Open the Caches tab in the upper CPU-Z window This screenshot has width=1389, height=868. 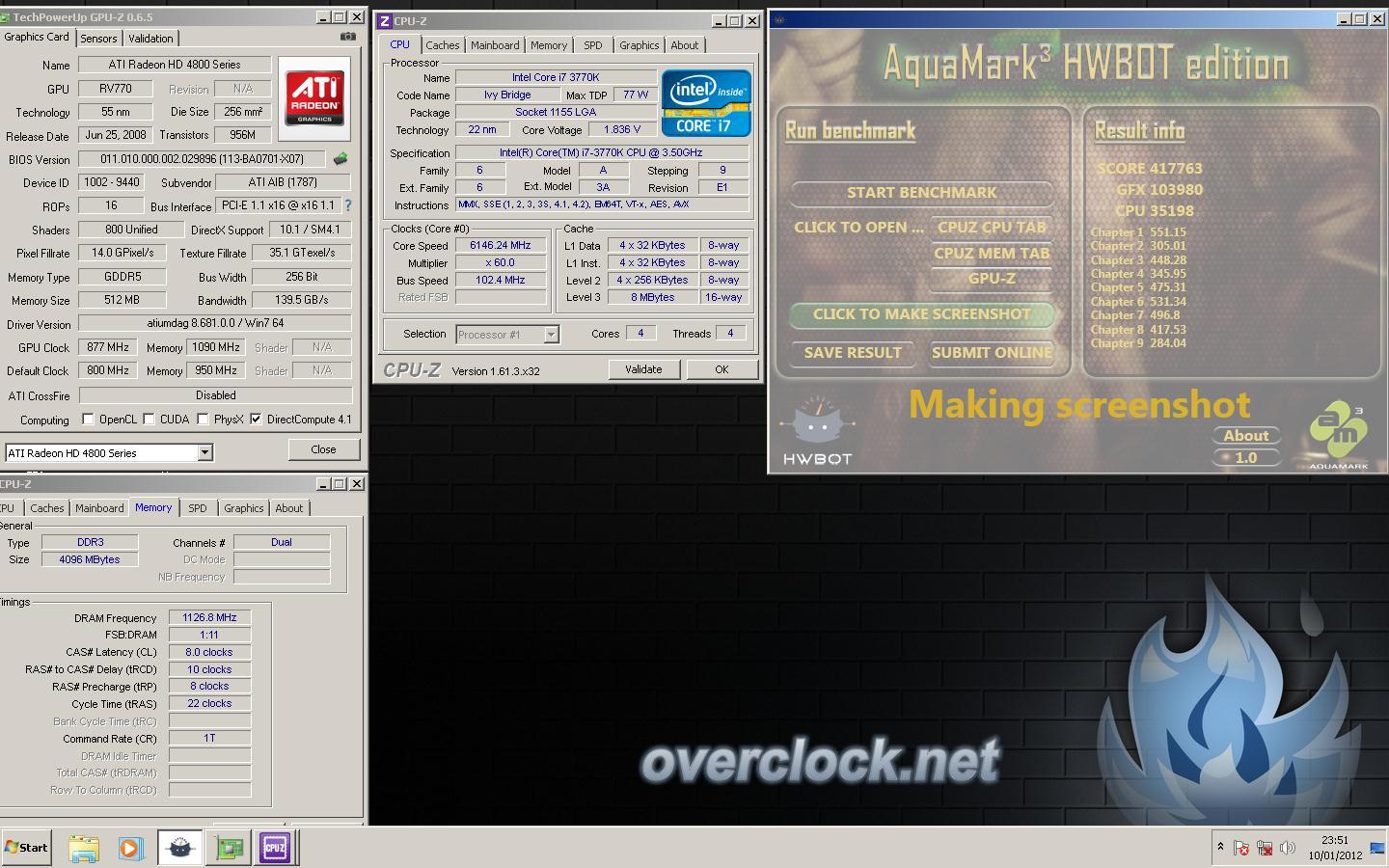(443, 45)
